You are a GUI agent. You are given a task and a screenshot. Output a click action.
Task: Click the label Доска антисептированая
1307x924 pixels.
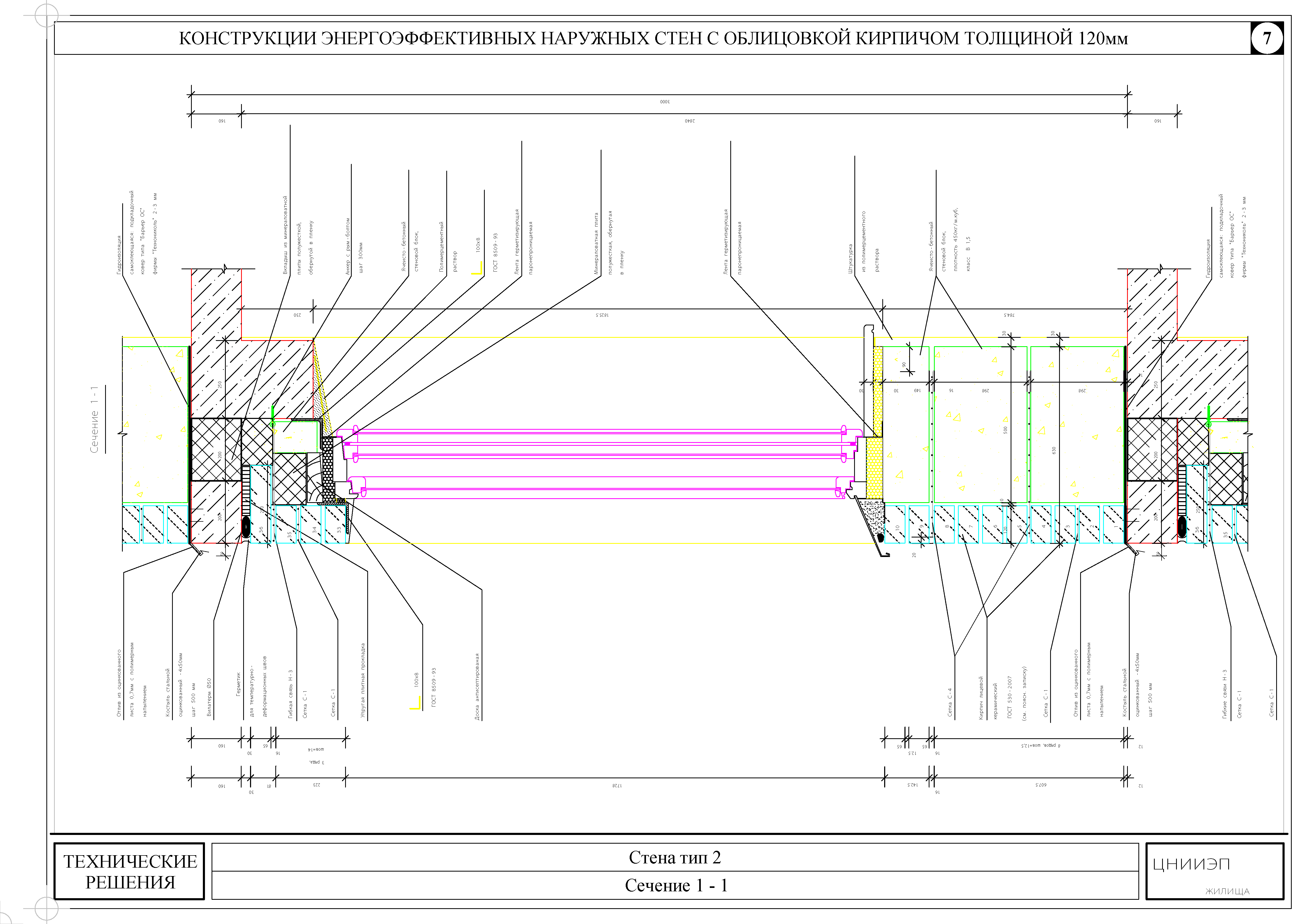[477, 687]
